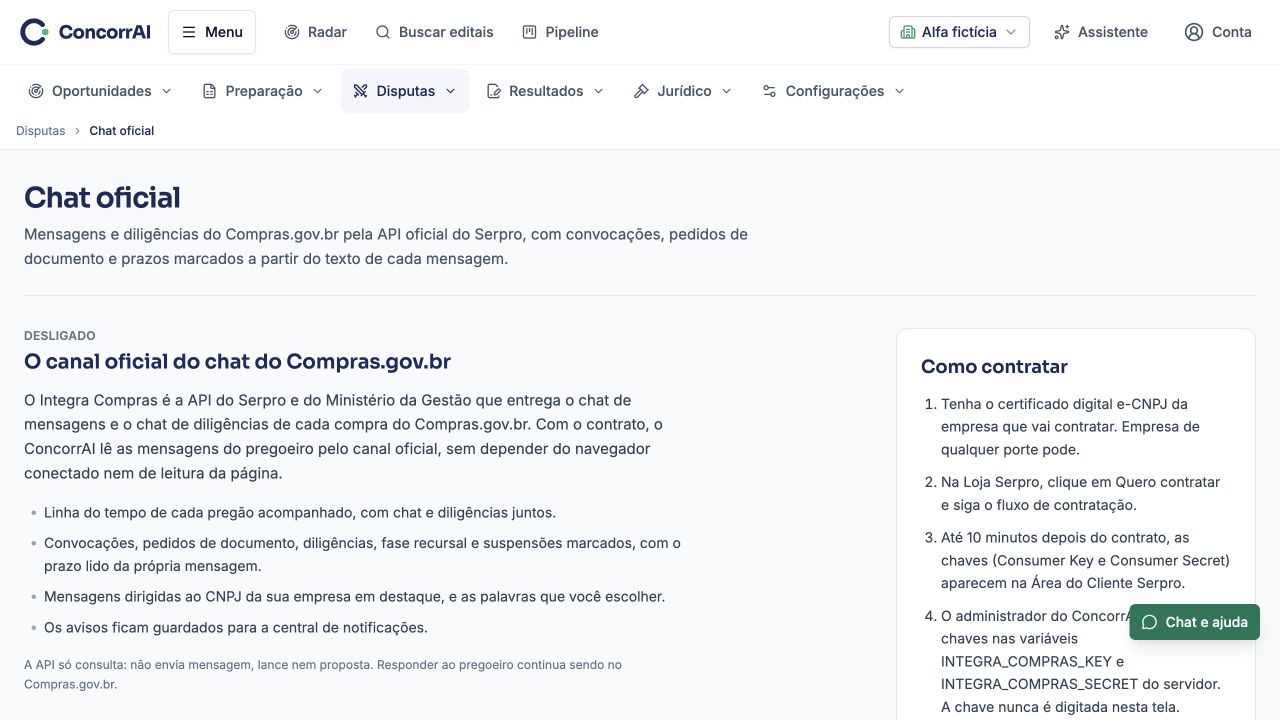Open the Preparação menu

262,91
